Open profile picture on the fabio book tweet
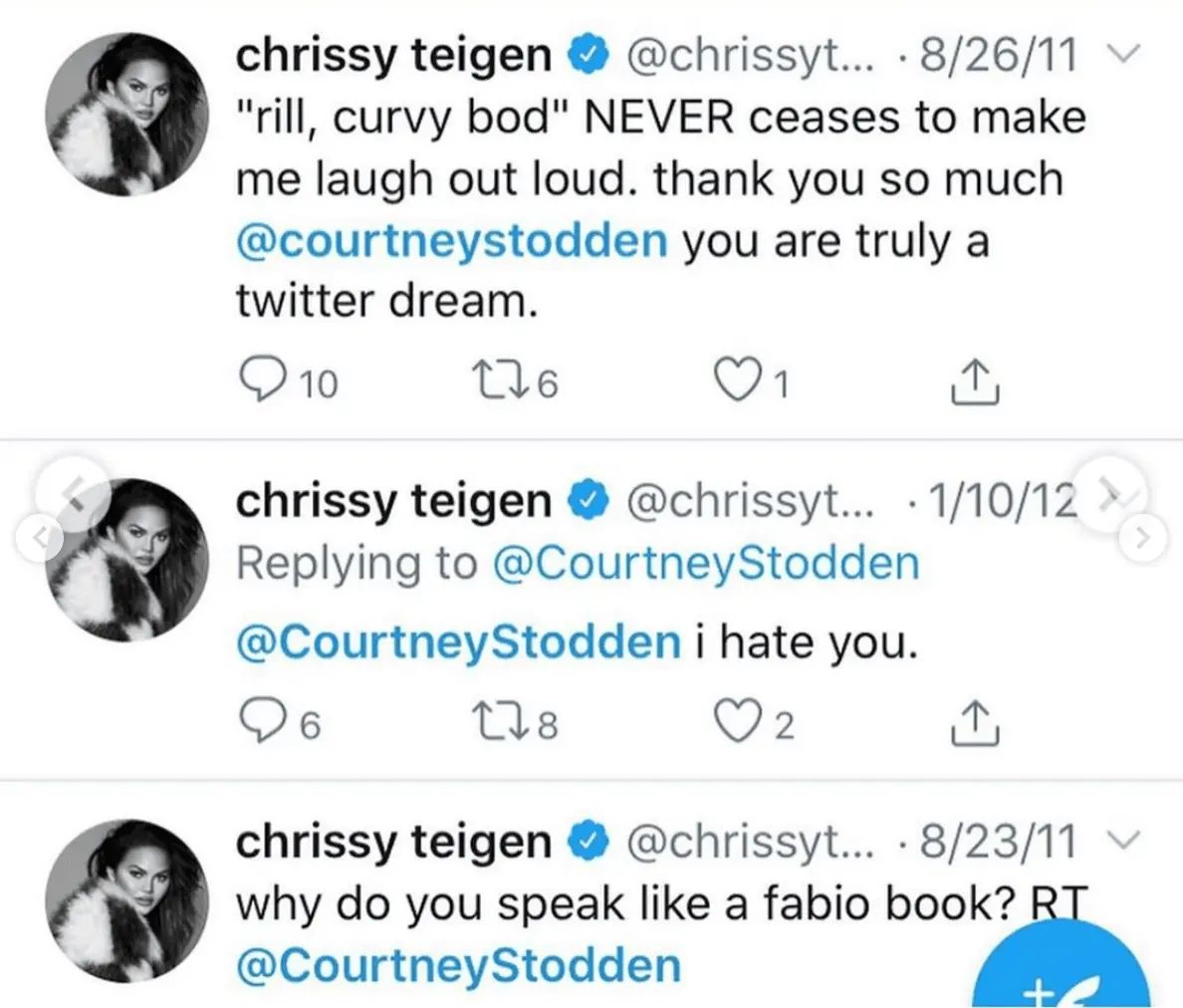This screenshot has width=1183, height=1008. (129, 900)
